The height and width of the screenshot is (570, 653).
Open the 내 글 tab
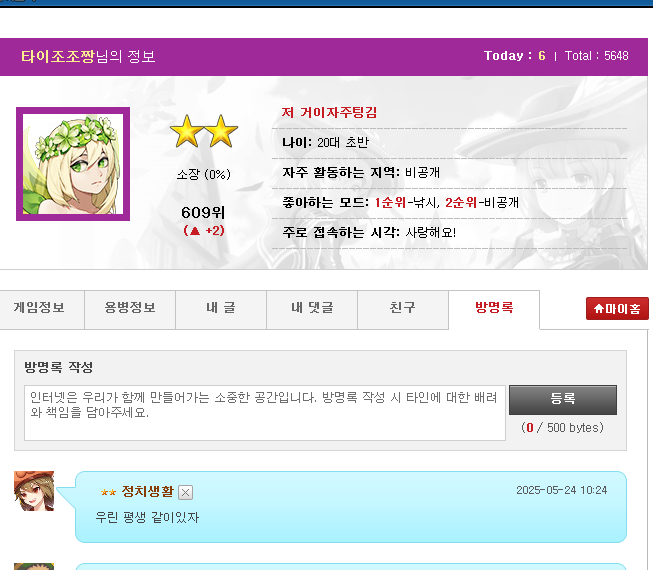[221, 310]
